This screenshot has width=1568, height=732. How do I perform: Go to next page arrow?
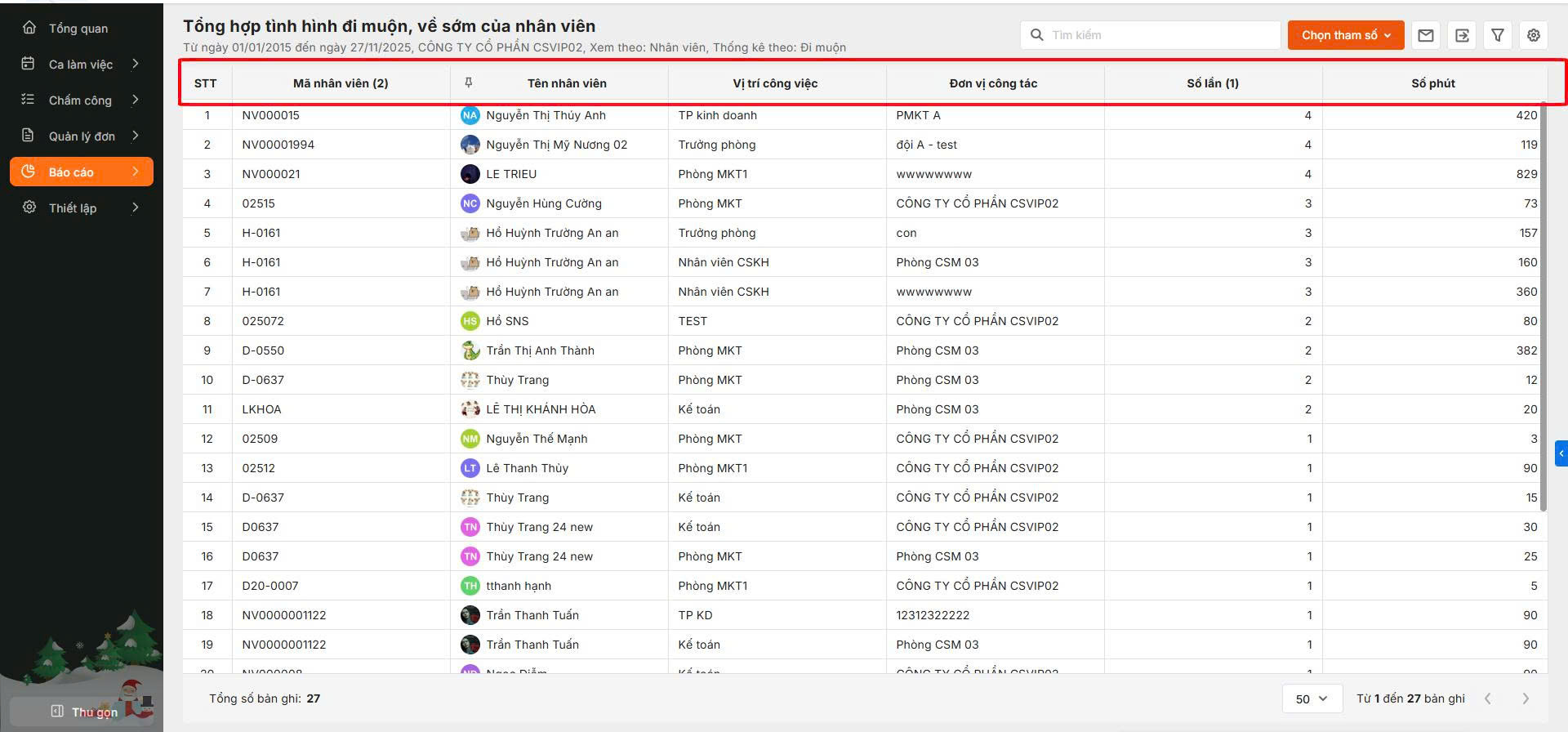[1525, 699]
